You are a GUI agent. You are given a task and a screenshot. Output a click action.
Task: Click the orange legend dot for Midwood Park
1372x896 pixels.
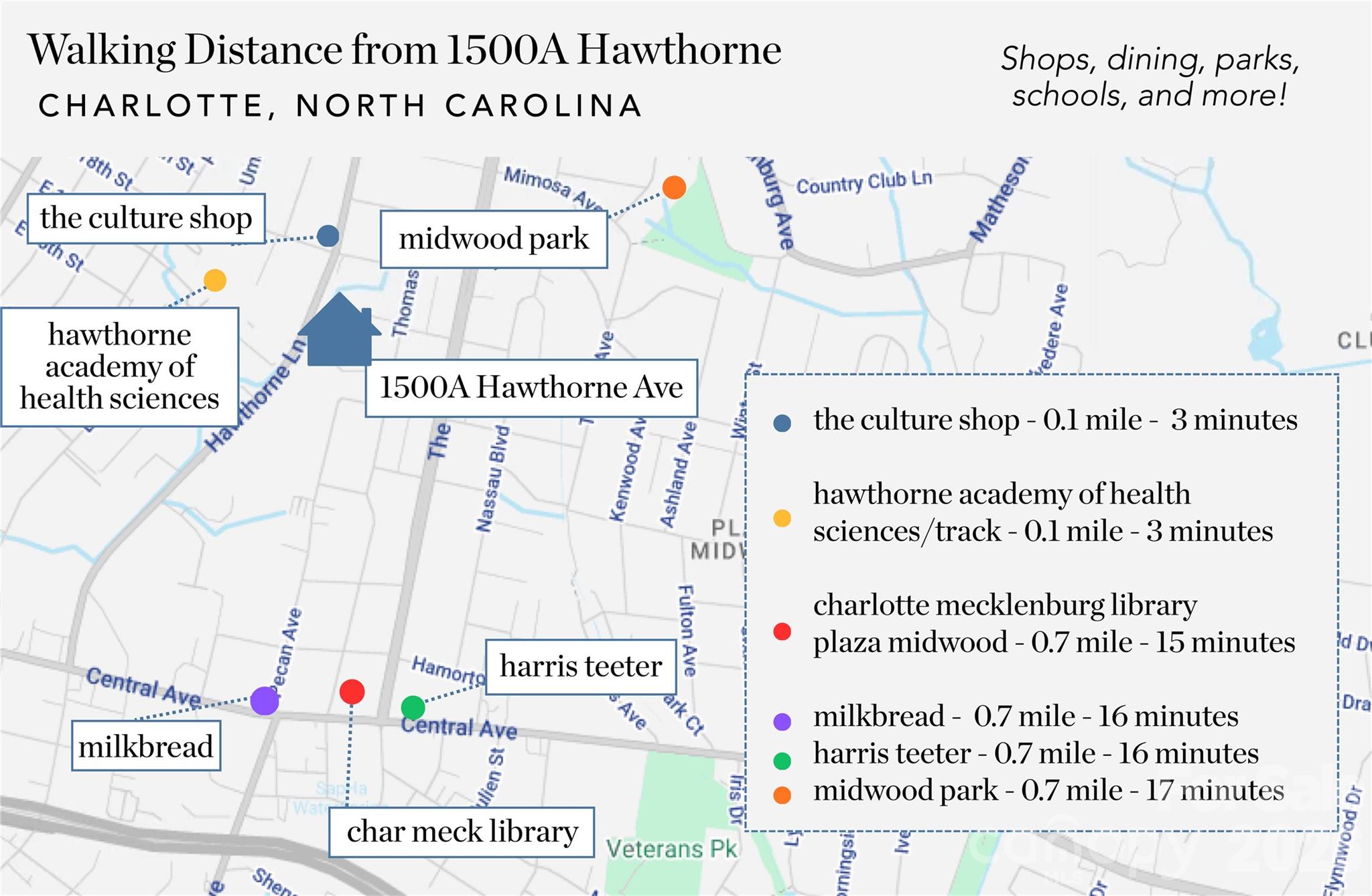coord(782,795)
